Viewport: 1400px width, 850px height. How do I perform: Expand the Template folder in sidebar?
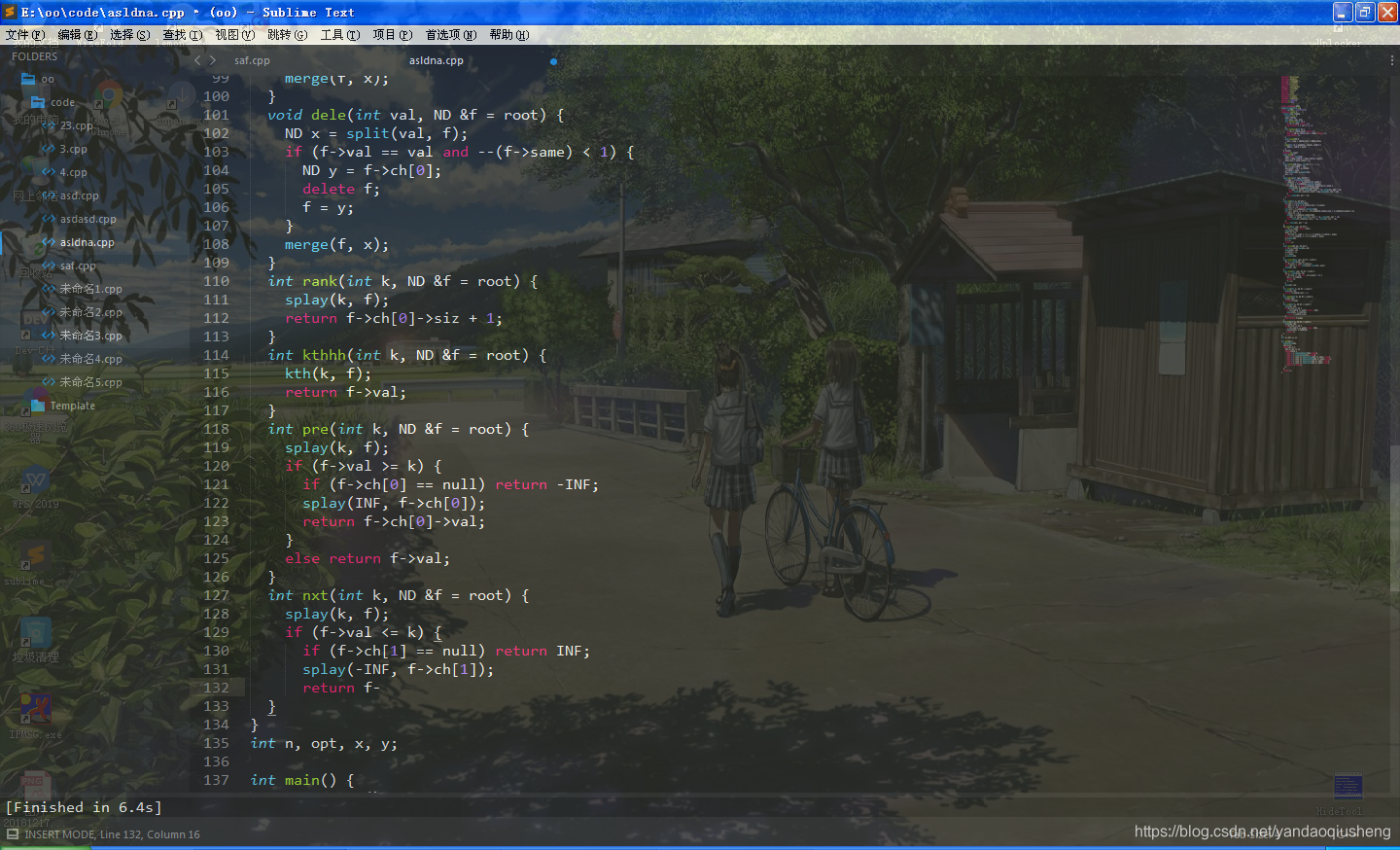(x=73, y=406)
